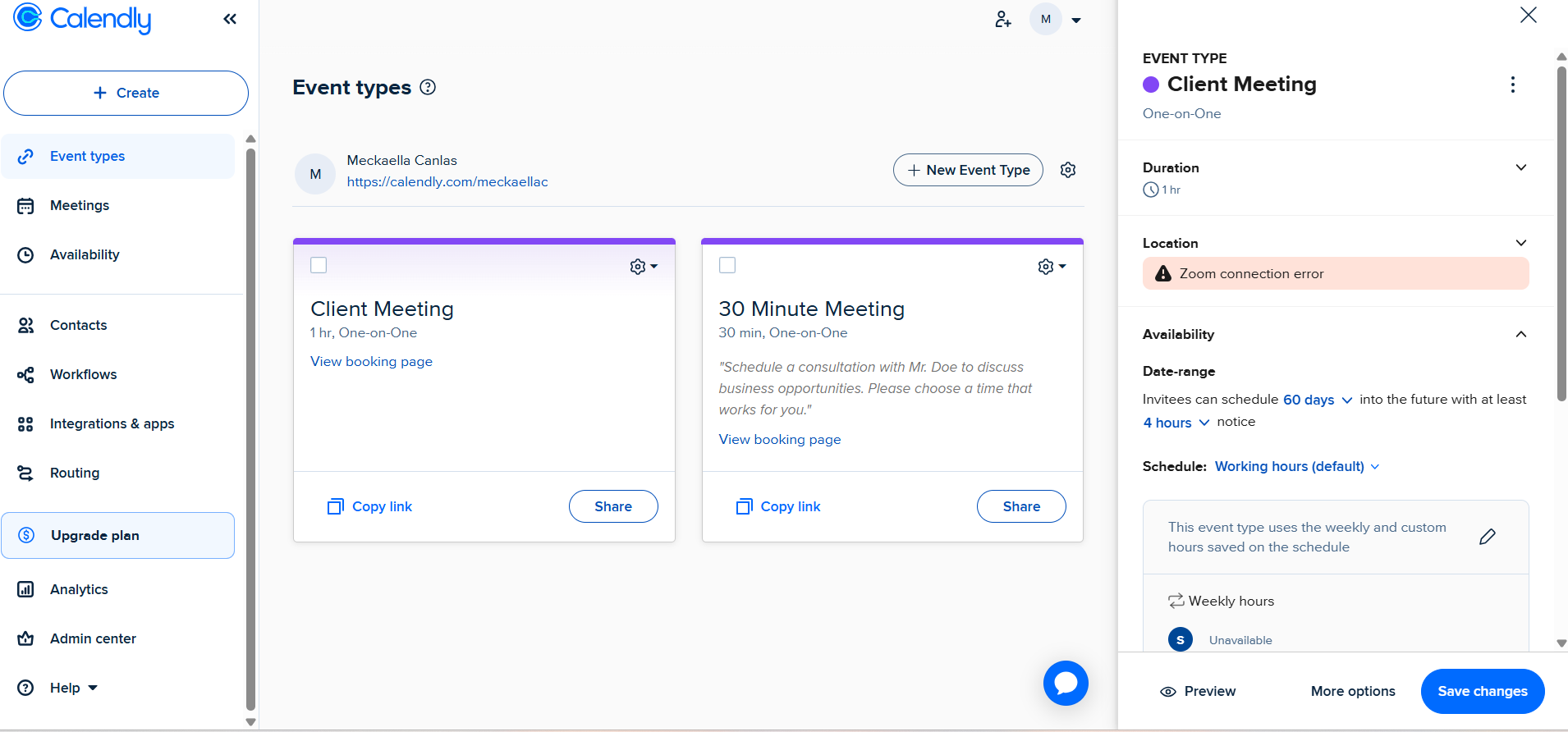Open the Client Meeting three-dot menu
This screenshot has height=732, width=1568.
[1512, 85]
